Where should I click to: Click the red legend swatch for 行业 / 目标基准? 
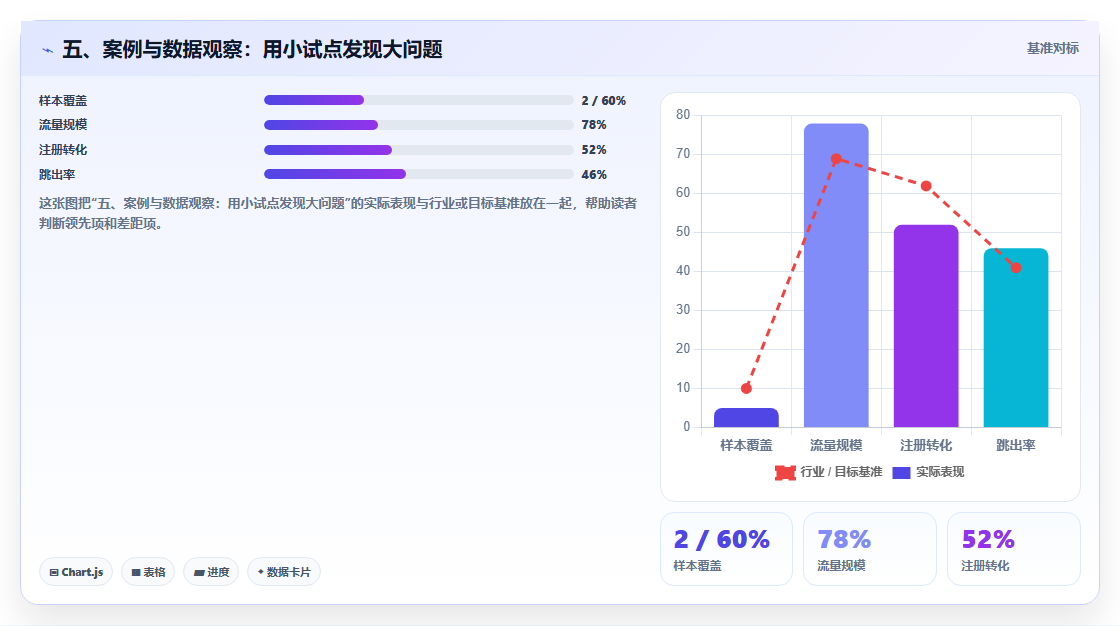pyautogui.click(x=785, y=472)
